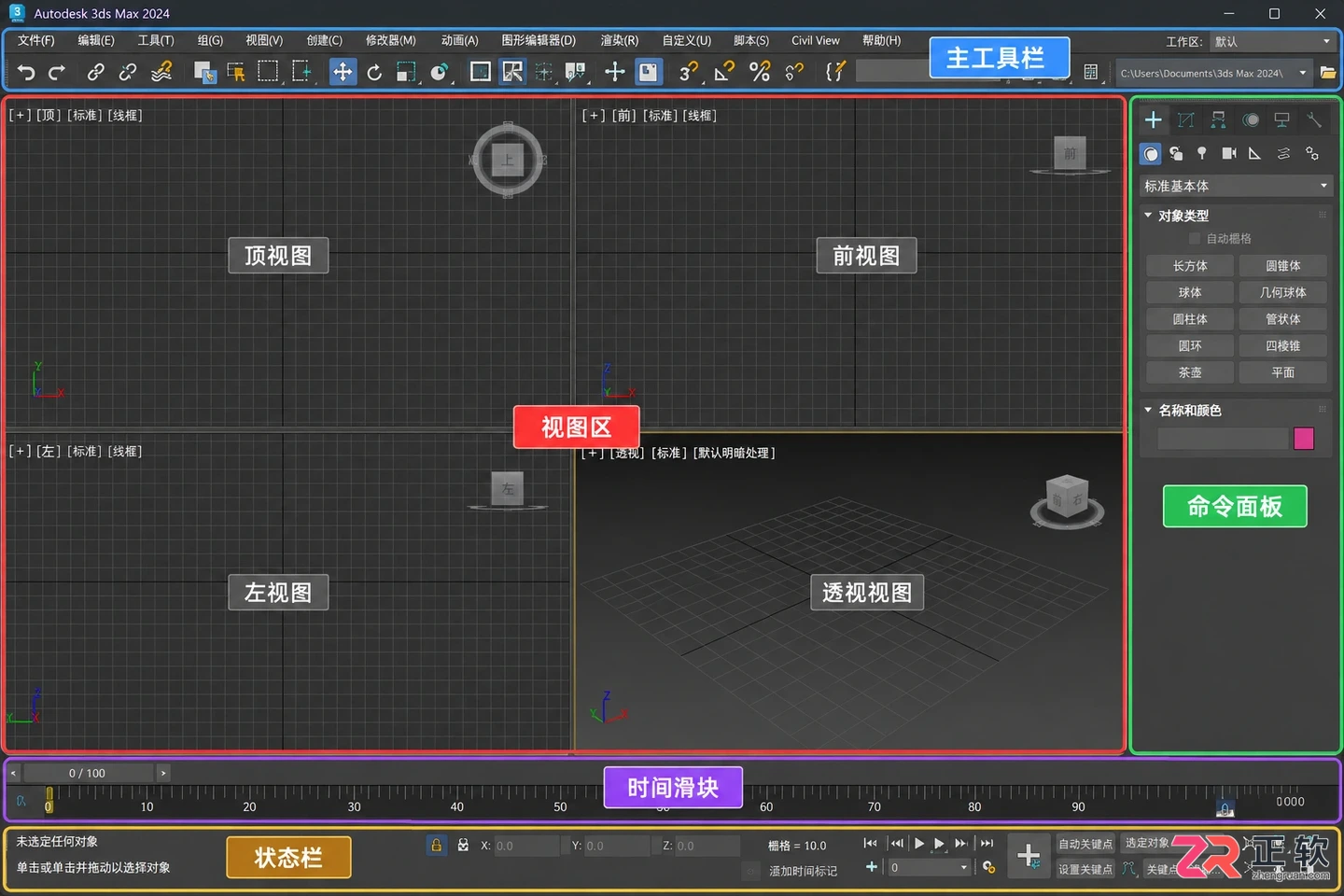The width and height of the screenshot is (1344, 896).
Task: Select the Scale tool in main toolbar
Action: click(x=406, y=72)
